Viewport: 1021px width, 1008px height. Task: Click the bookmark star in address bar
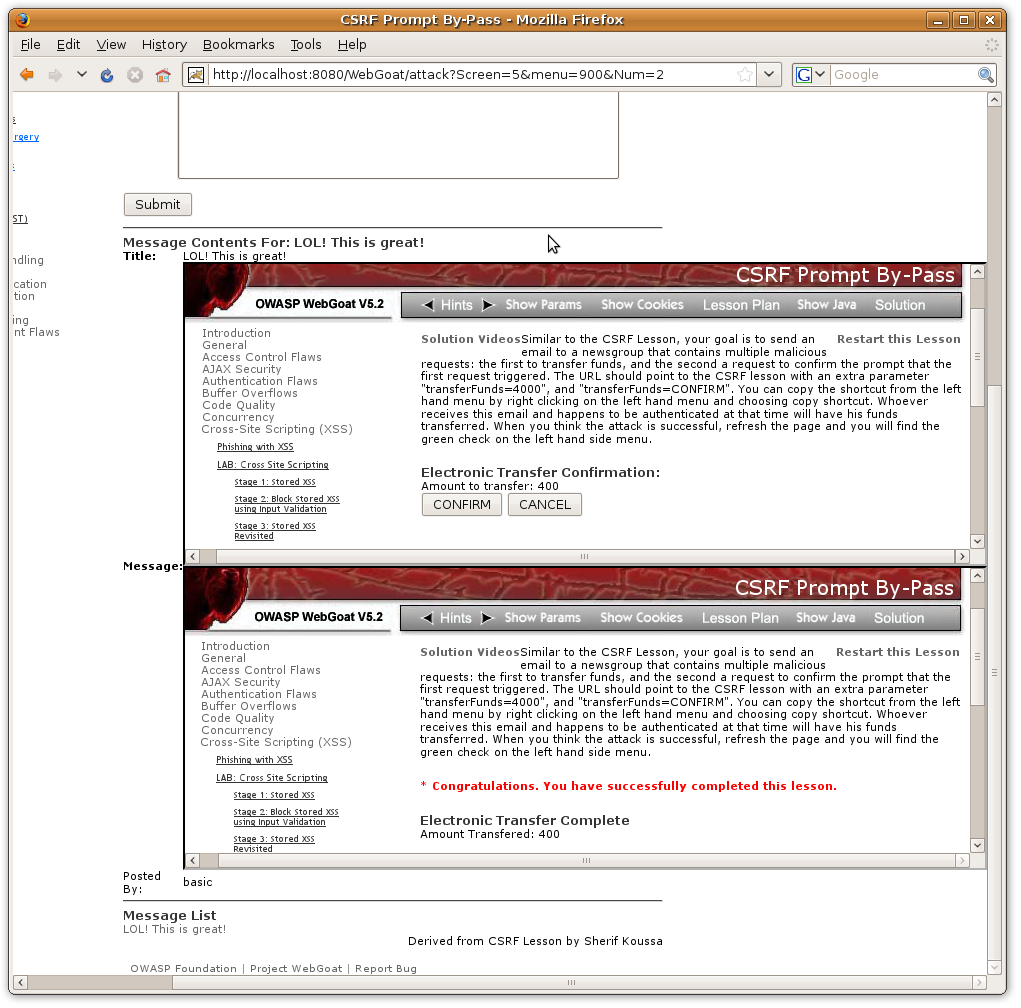click(744, 75)
